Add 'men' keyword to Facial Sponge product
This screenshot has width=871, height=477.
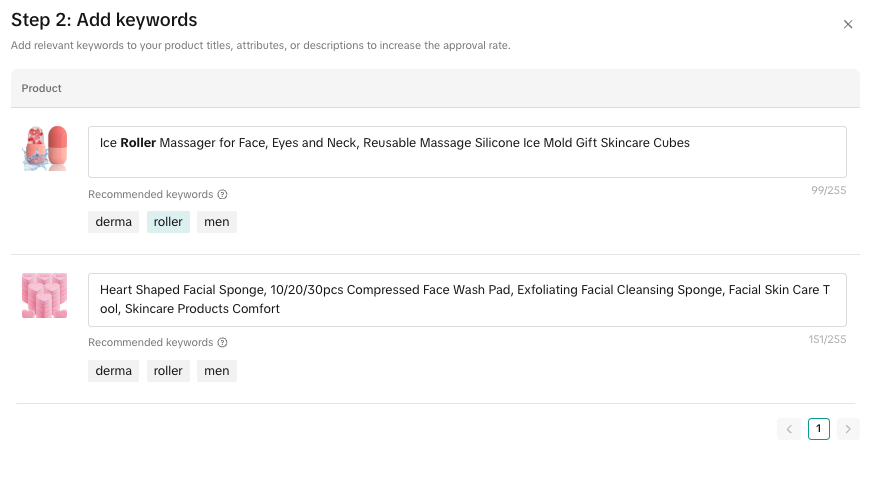[217, 371]
